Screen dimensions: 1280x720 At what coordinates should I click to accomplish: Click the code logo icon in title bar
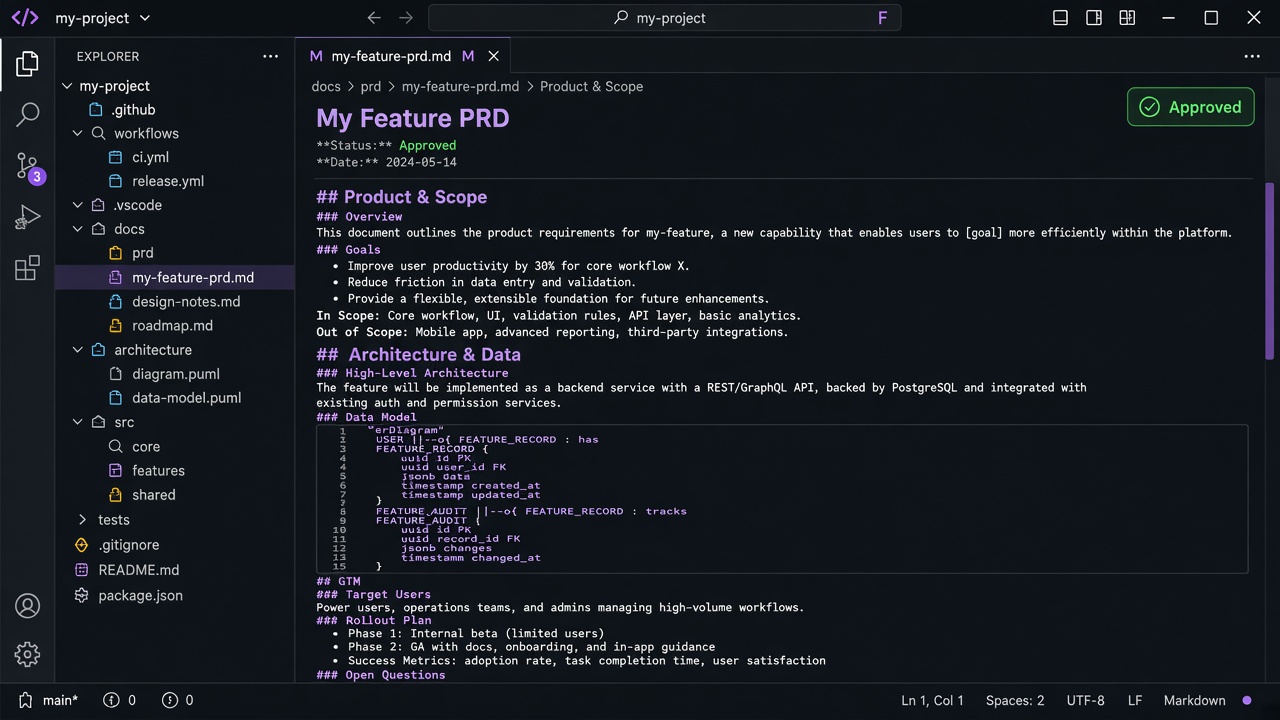25,18
